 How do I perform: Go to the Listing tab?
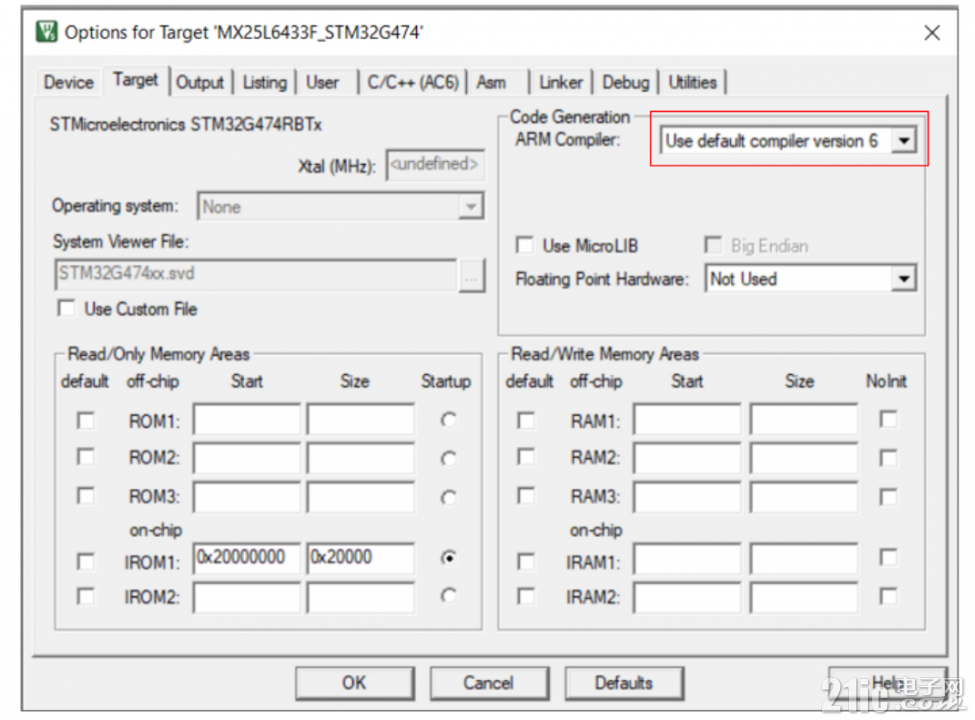[x=264, y=82]
